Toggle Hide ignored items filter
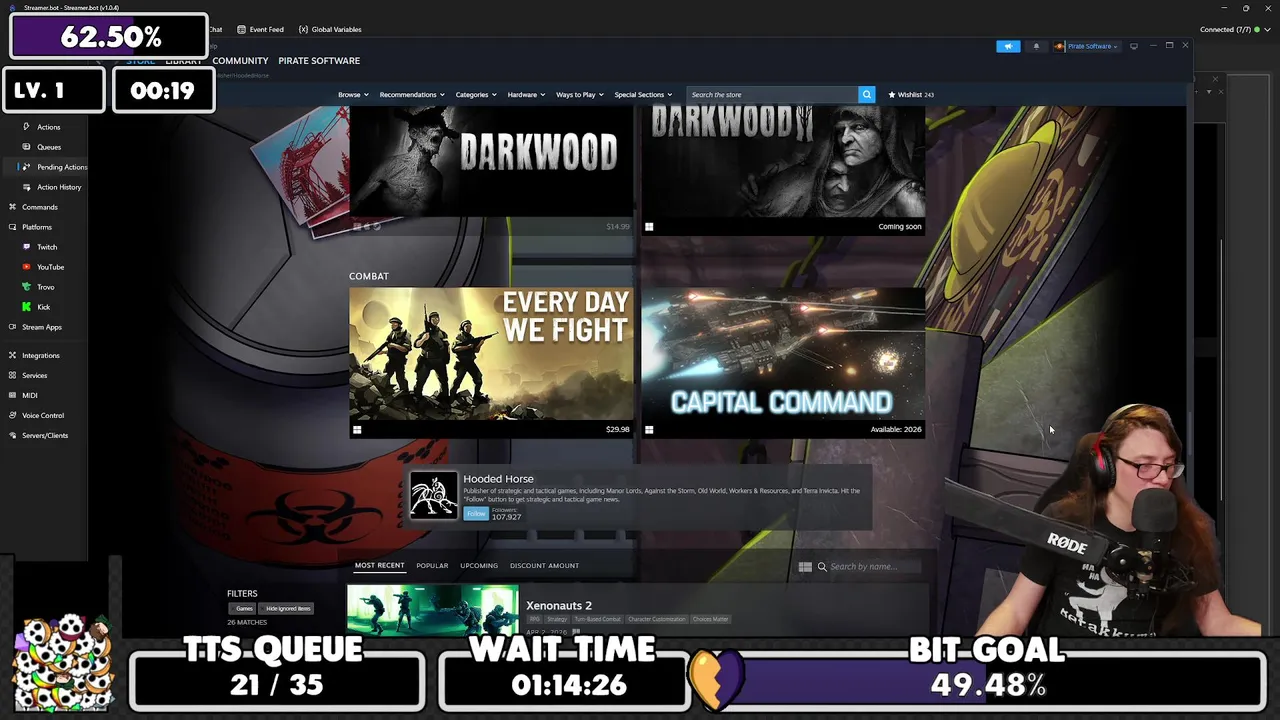 point(288,608)
